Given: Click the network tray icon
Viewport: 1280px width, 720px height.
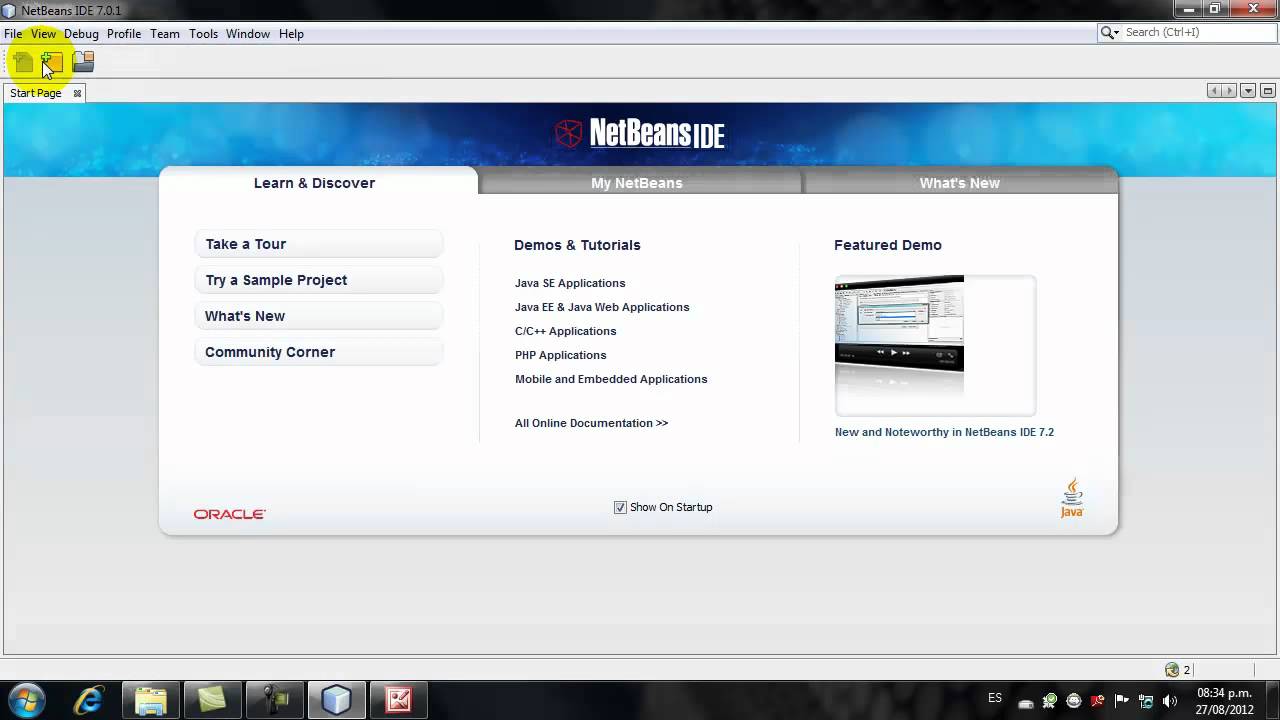Looking at the screenshot, I should click(1146, 700).
